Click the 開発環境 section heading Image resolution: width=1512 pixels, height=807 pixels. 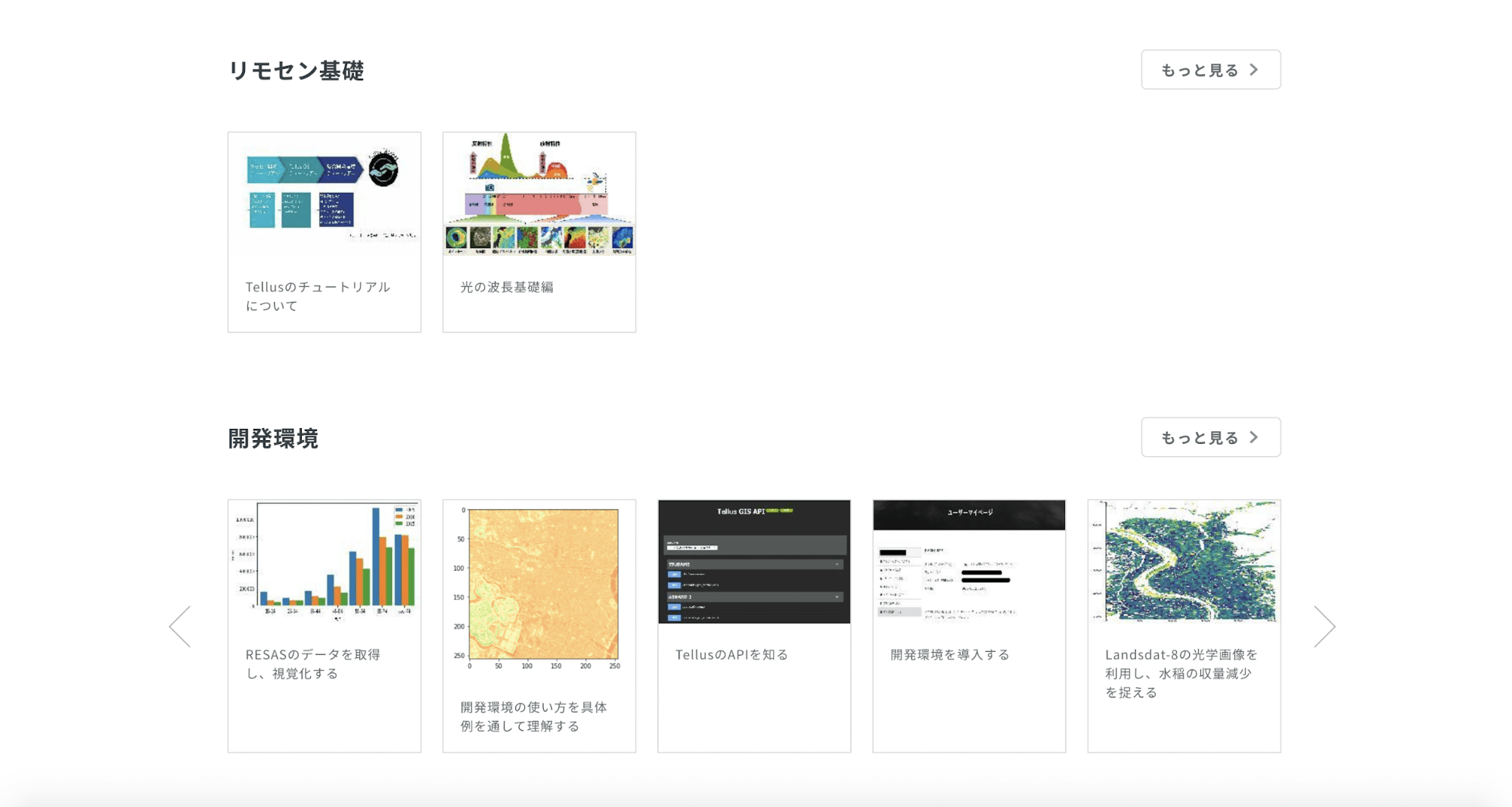[273, 438]
